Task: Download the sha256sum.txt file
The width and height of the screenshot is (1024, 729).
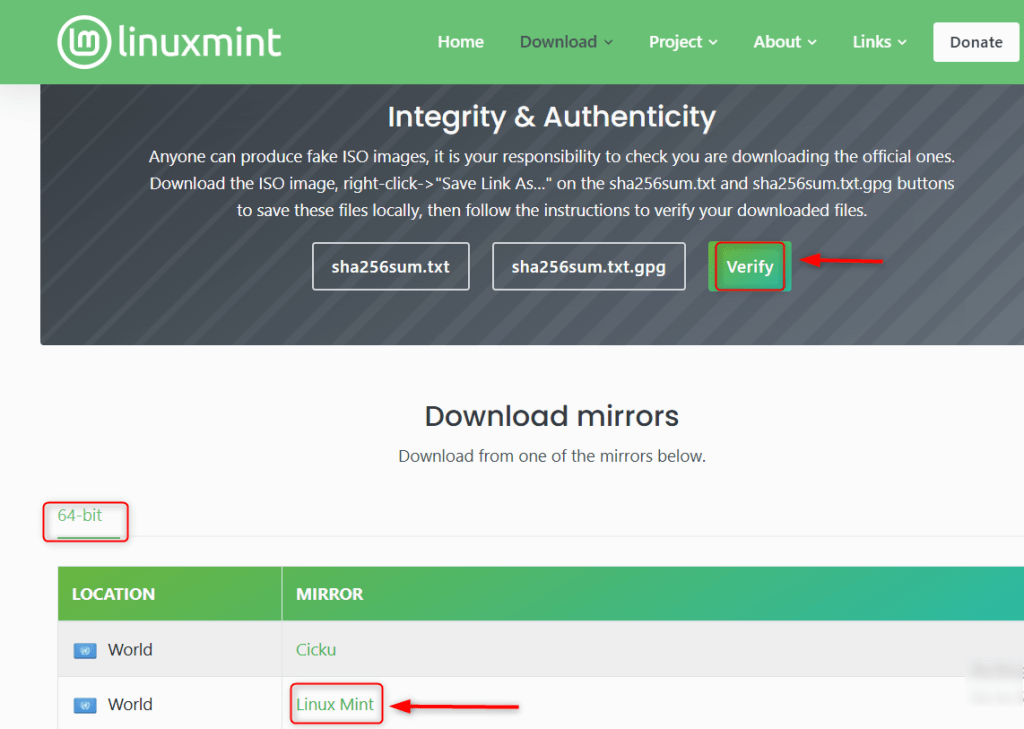Action: pos(390,266)
